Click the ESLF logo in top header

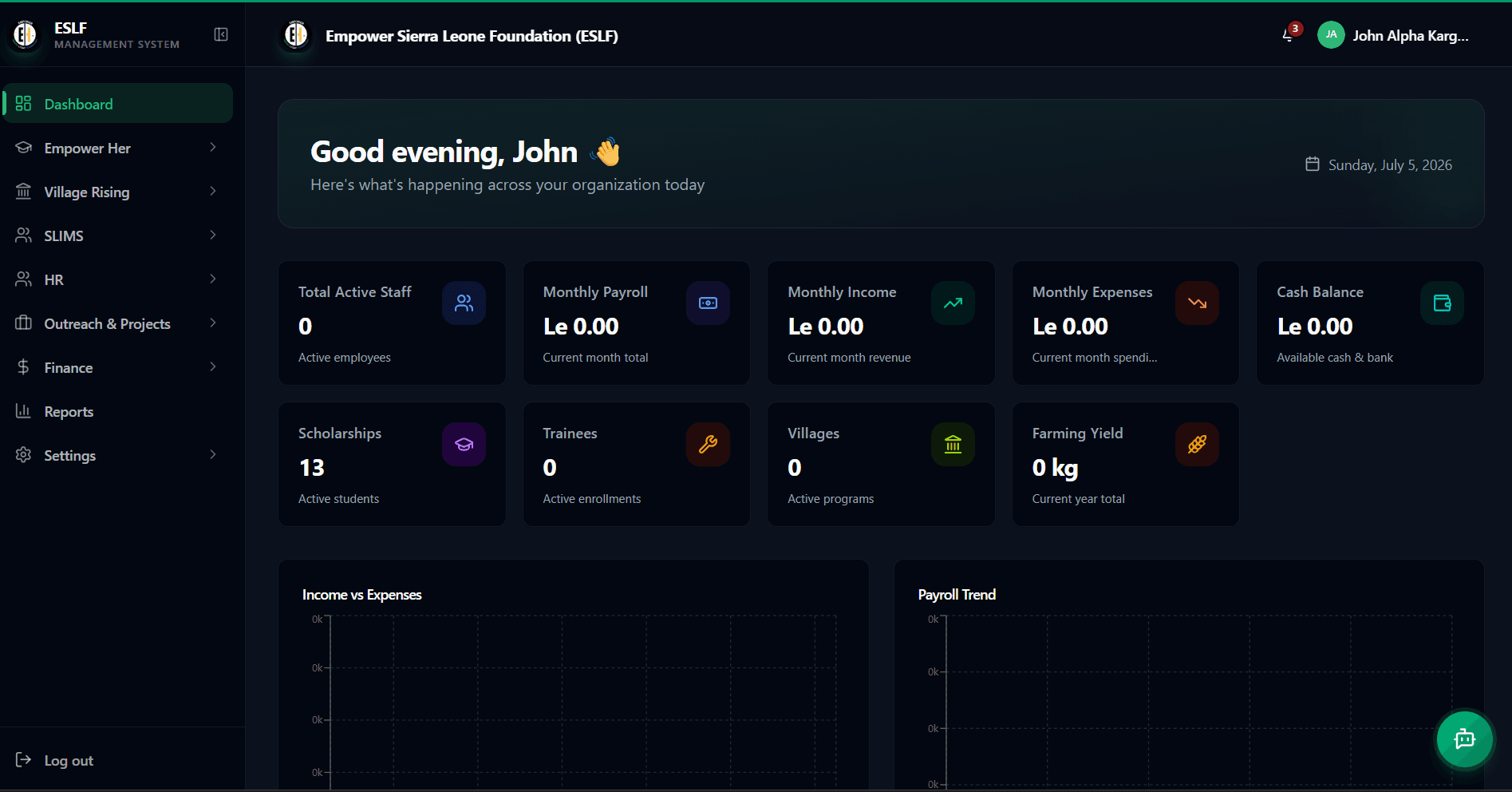(296, 34)
